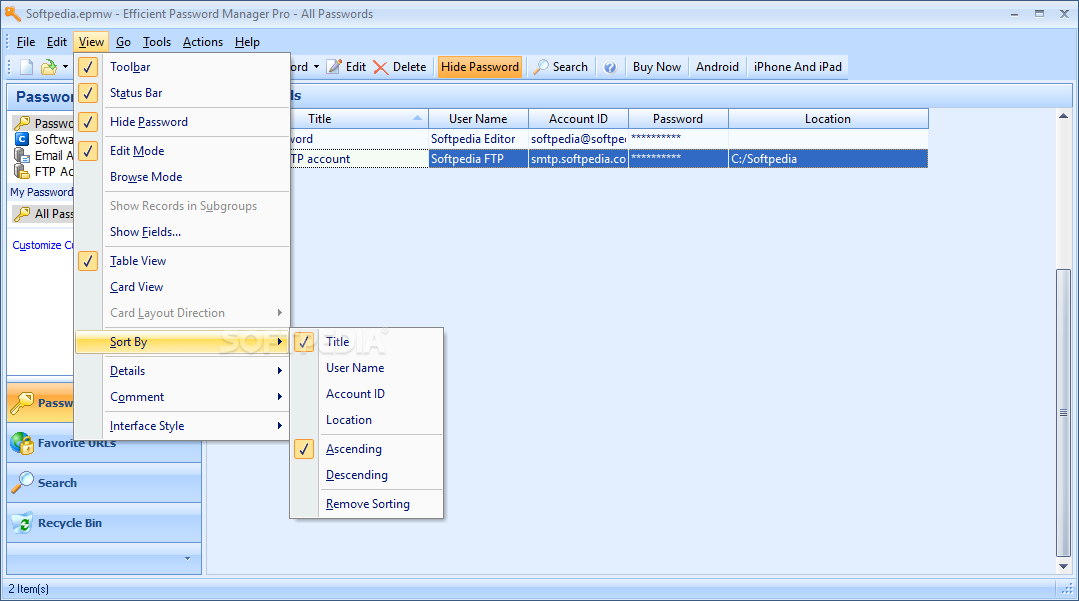1079x601 pixels.
Task: Select Edit Mode in the View menu
Action: (182, 151)
